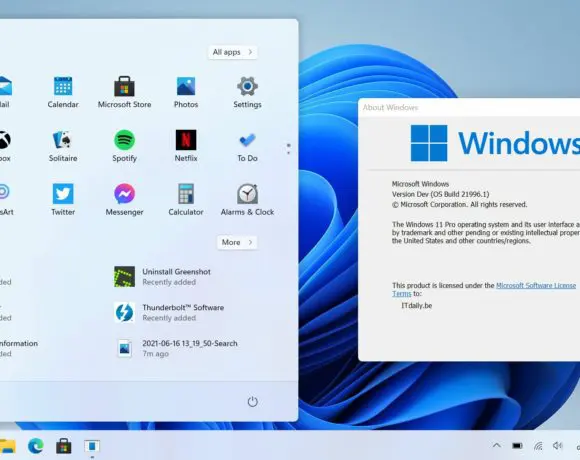This screenshot has height=460, width=580.
Task: Open the 2021-06-16 13_19_50-Search image file
Action: (x=175, y=348)
